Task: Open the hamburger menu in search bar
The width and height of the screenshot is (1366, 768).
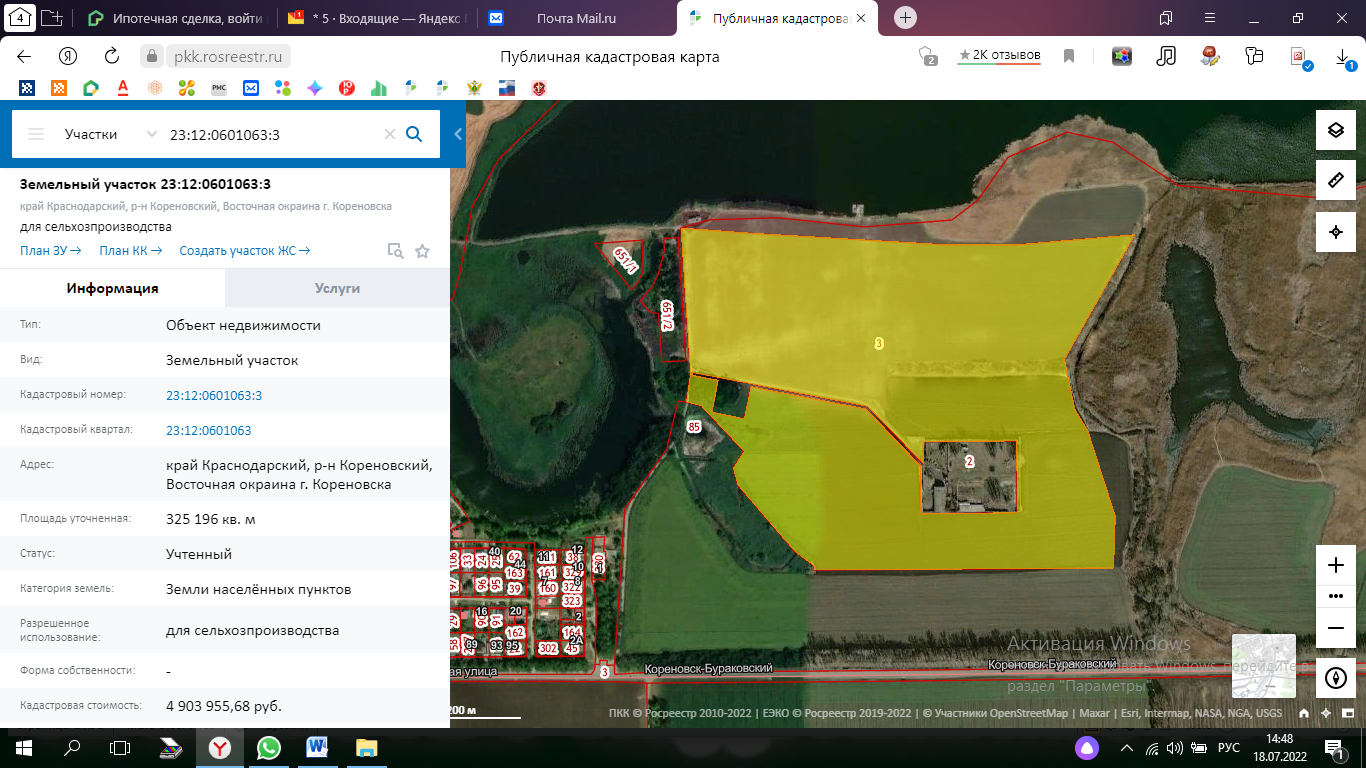Action: pos(36,134)
